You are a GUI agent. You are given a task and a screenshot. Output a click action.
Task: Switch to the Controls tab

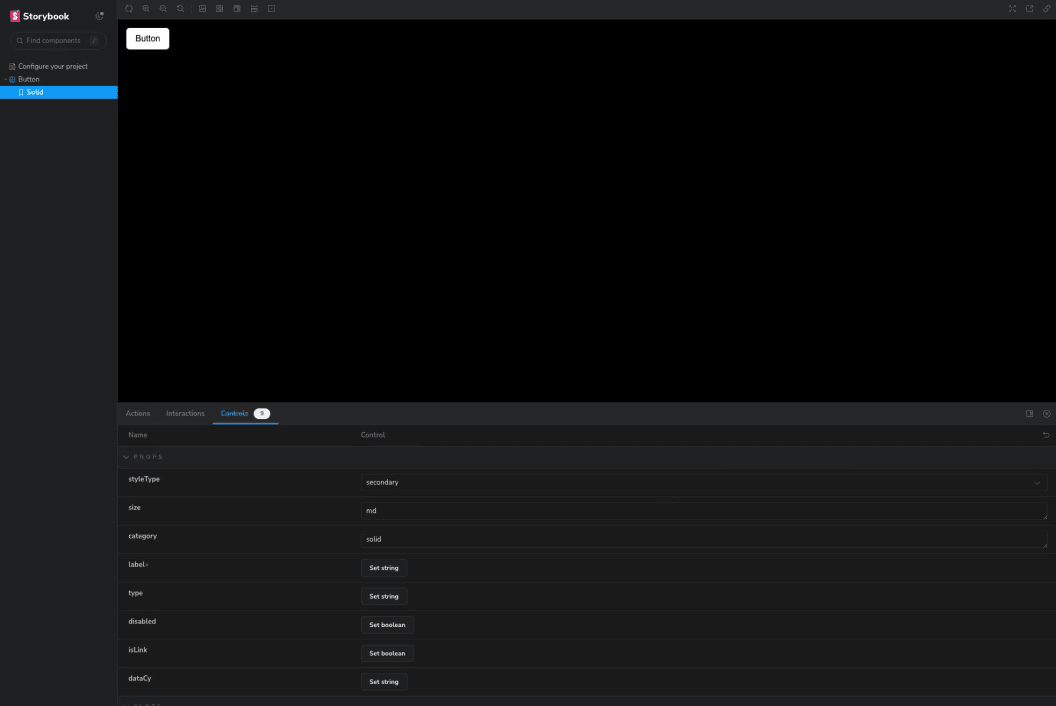pos(245,414)
